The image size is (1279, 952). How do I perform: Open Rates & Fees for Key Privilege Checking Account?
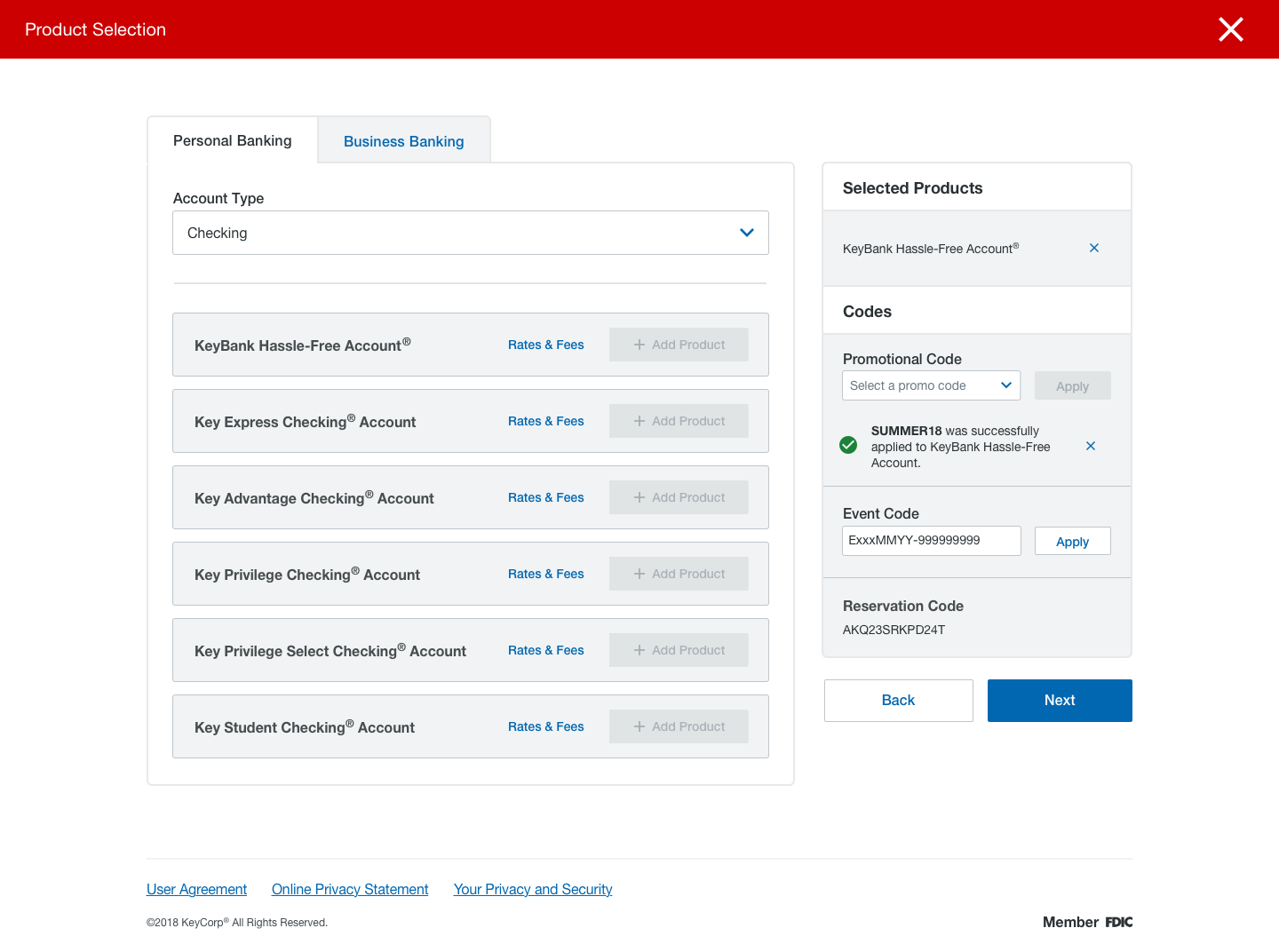(545, 574)
